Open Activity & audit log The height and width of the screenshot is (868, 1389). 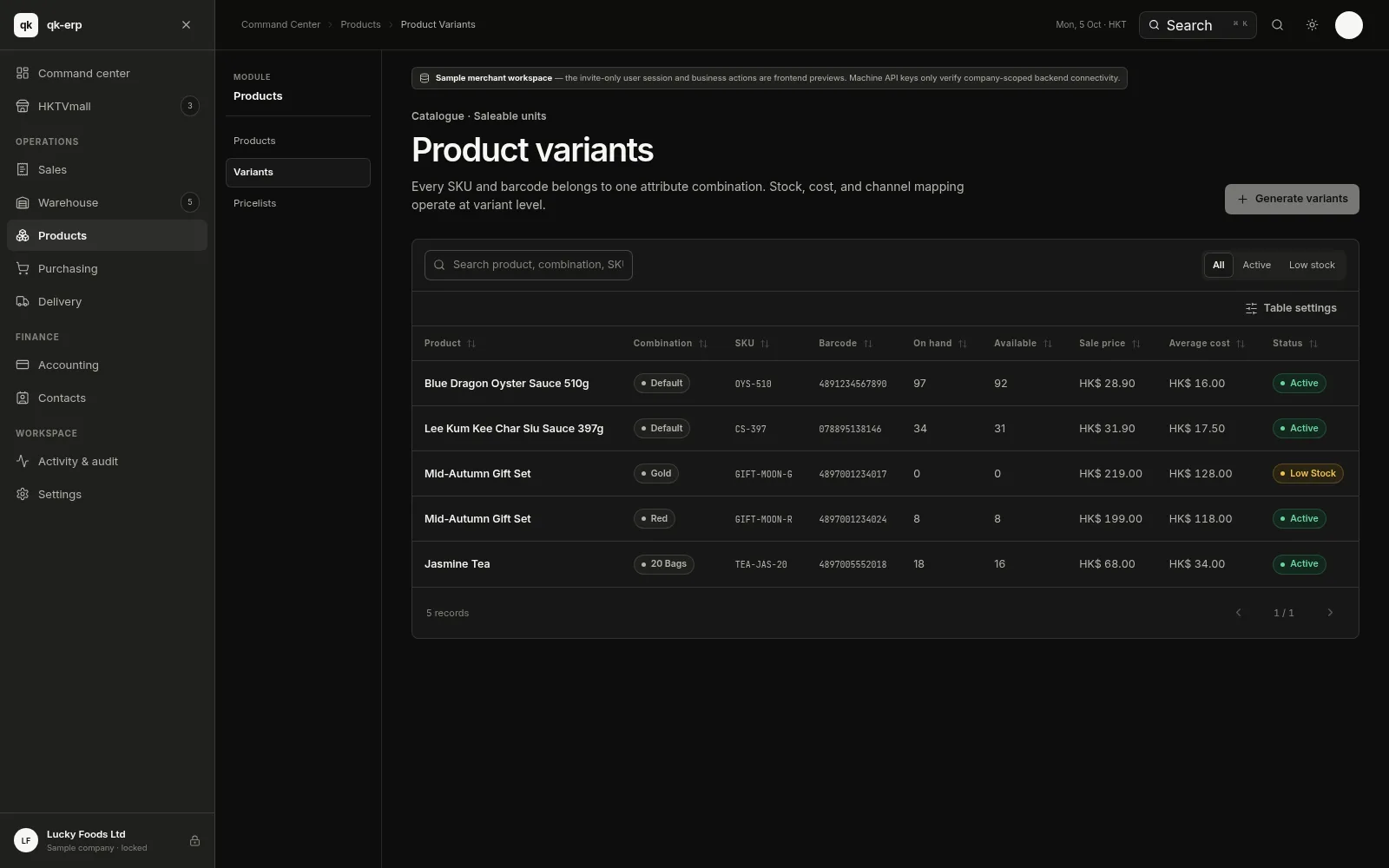[107, 461]
